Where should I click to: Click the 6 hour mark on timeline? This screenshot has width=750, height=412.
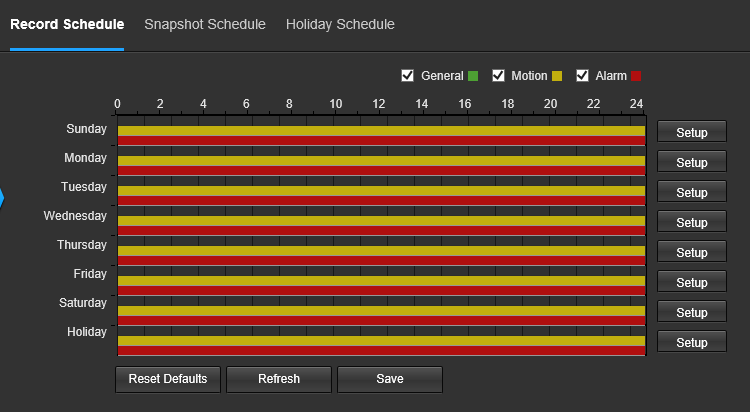tap(246, 104)
